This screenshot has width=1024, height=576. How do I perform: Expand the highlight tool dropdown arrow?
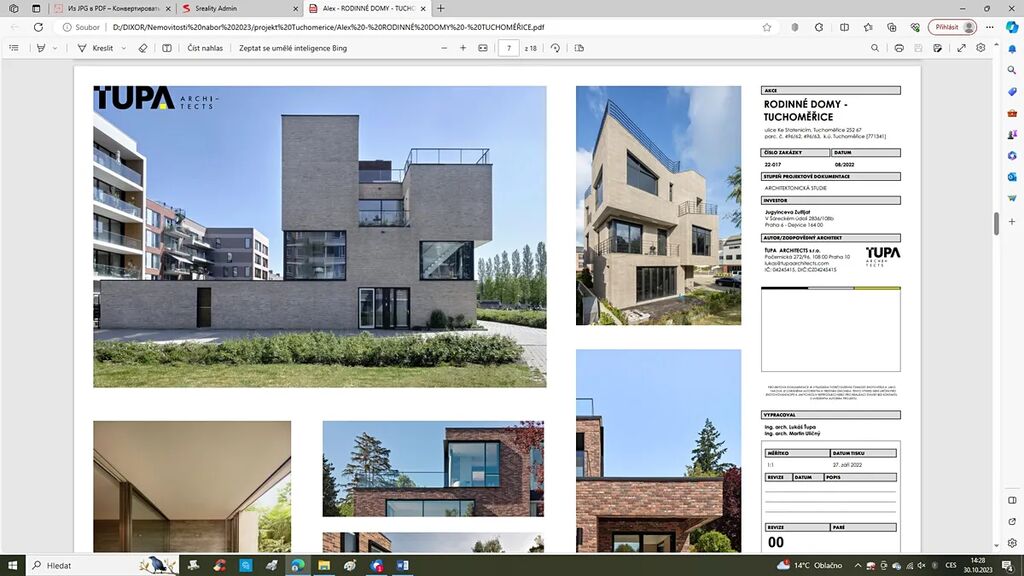[x=55, y=48]
